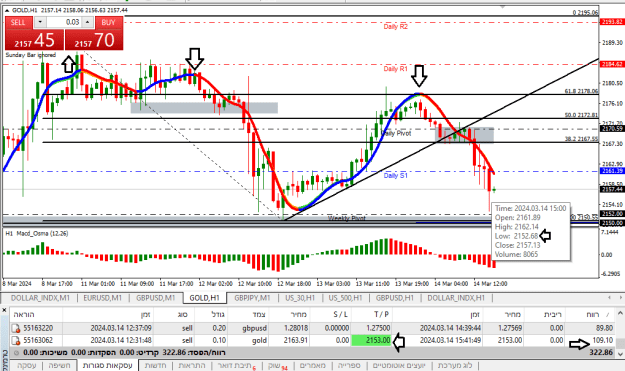The image size is (625, 371).
Task: Switch to the GBPUSD,H1 chart tab
Action: pos(395,298)
